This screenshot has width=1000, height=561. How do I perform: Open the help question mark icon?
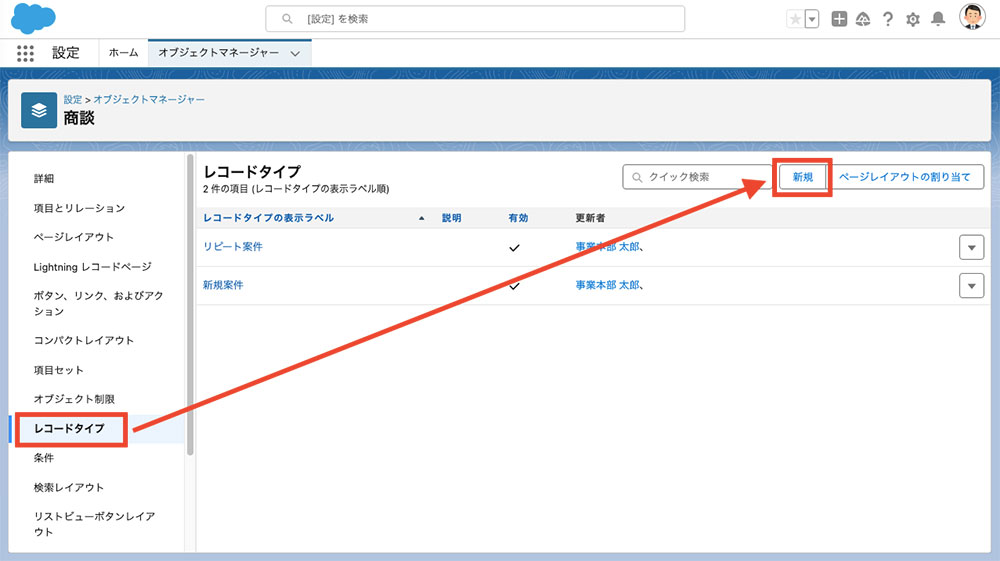pyautogui.click(x=888, y=19)
